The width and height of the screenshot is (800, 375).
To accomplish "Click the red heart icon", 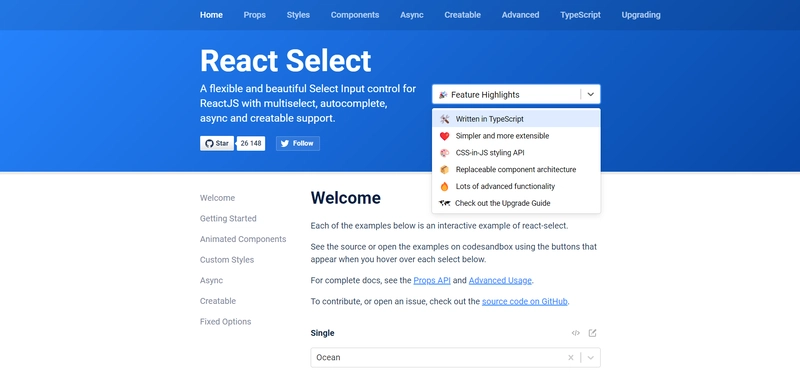I will click(x=444, y=136).
